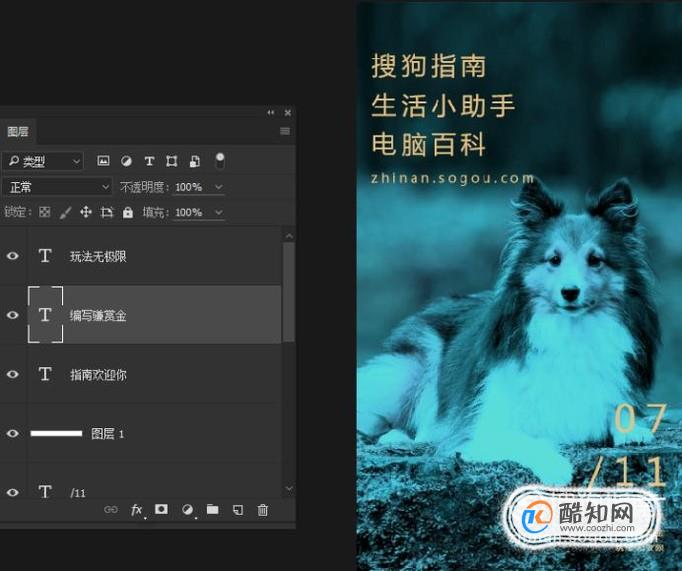Image resolution: width=682 pixels, height=571 pixels.
Task: Click the 玩法无极限 layer T thumbnail
Action: [x=45, y=256]
